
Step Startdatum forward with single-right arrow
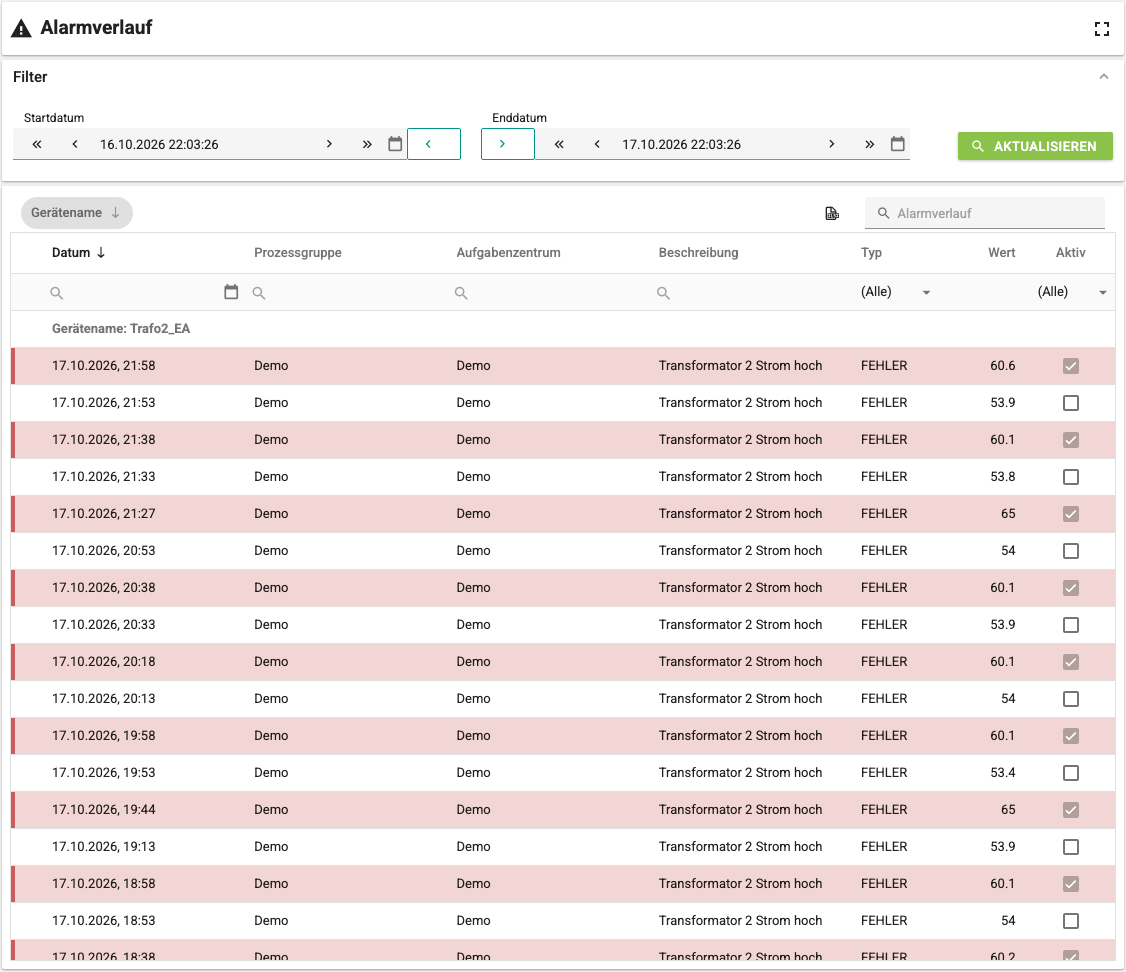click(x=329, y=144)
